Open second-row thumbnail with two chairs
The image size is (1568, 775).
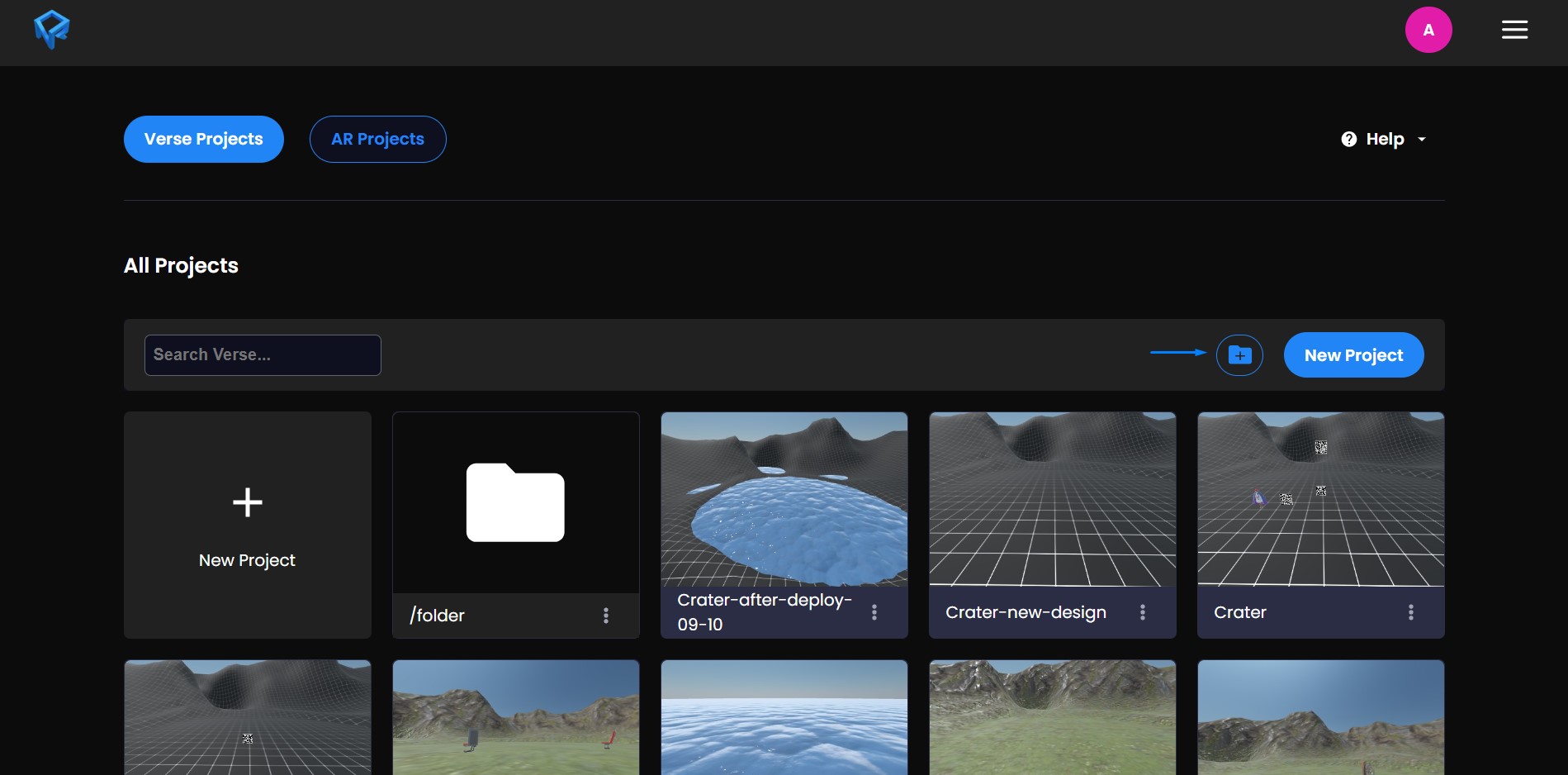pyautogui.click(x=516, y=717)
